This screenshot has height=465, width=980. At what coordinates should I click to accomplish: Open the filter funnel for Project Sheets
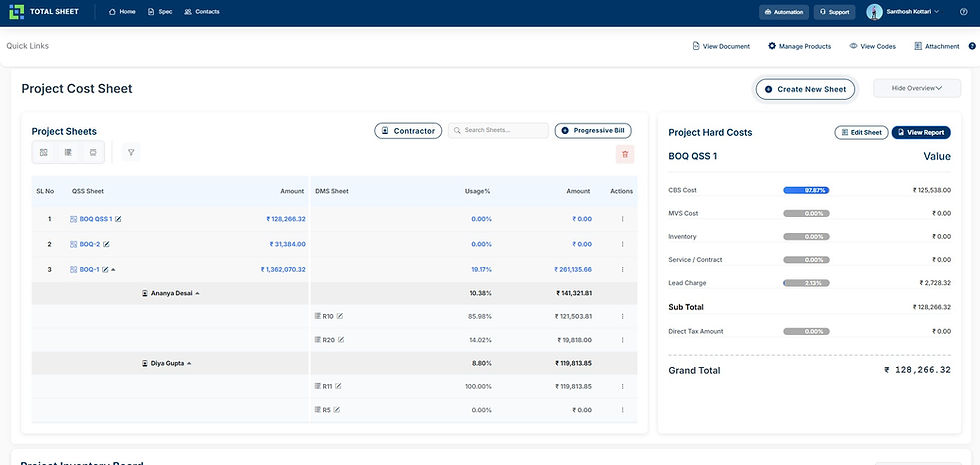(131, 152)
